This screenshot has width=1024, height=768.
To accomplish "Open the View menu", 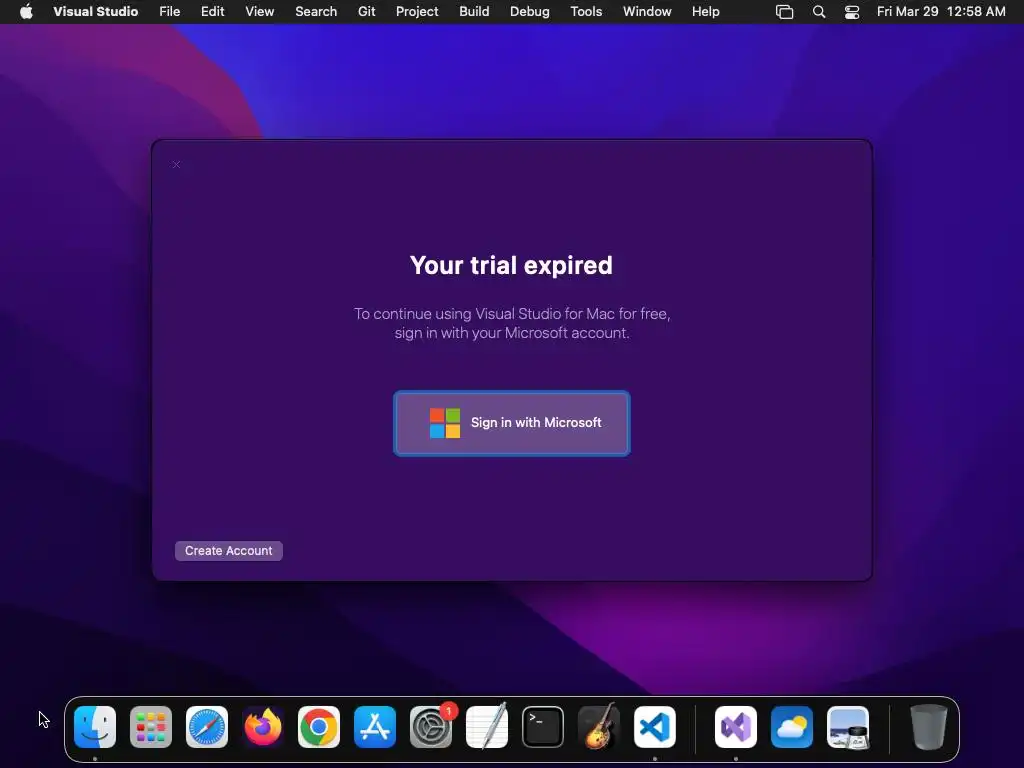I will tap(259, 12).
